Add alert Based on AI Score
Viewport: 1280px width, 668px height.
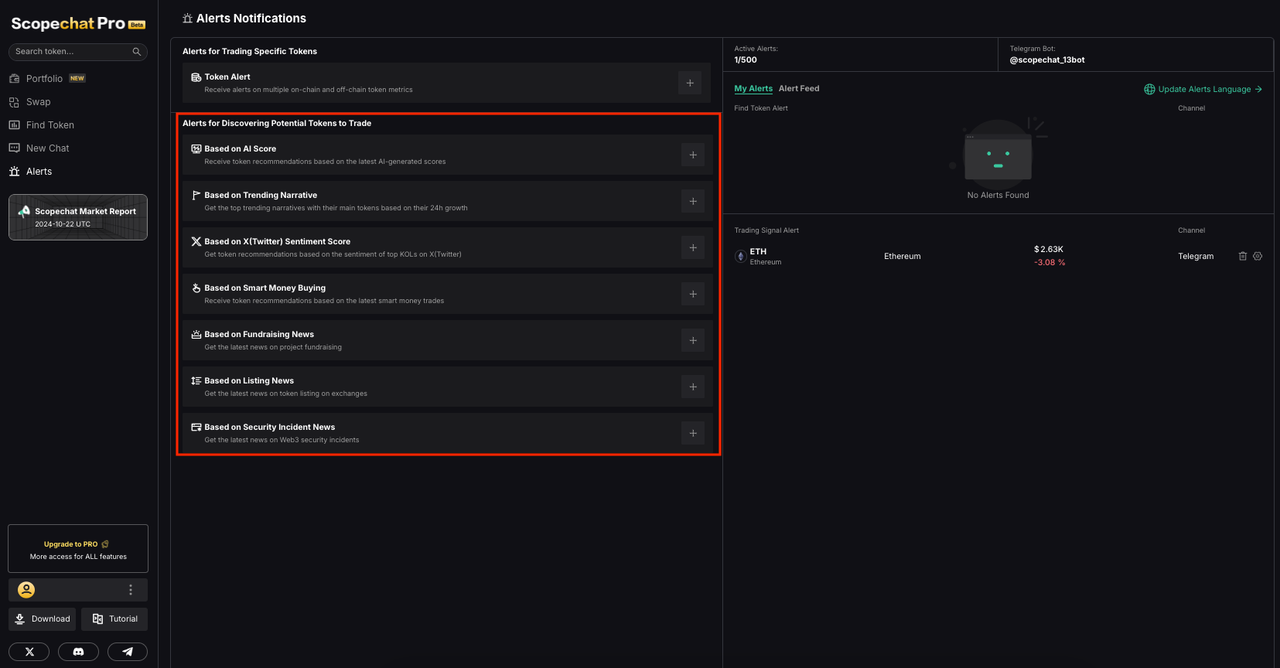tap(693, 155)
